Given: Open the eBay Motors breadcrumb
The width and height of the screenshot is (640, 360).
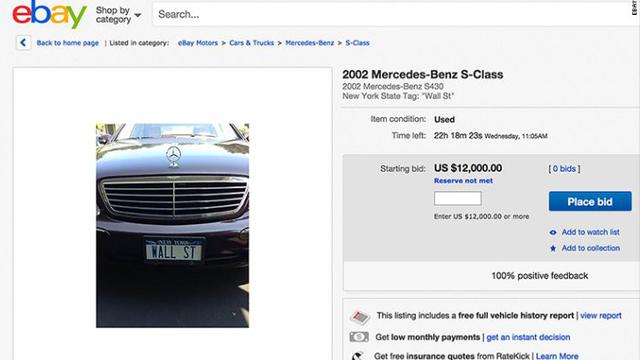Looking at the screenshot, I should (x=198, y=43).
